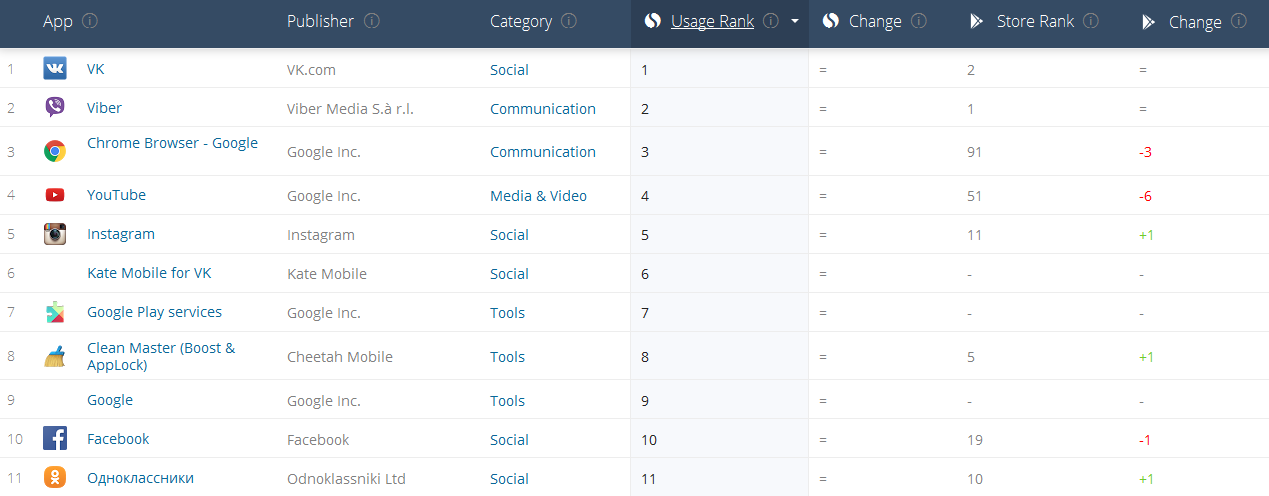Click the Facebook app icon
Viewport: 1269px width, 496px height.
[x=54, y=439]
